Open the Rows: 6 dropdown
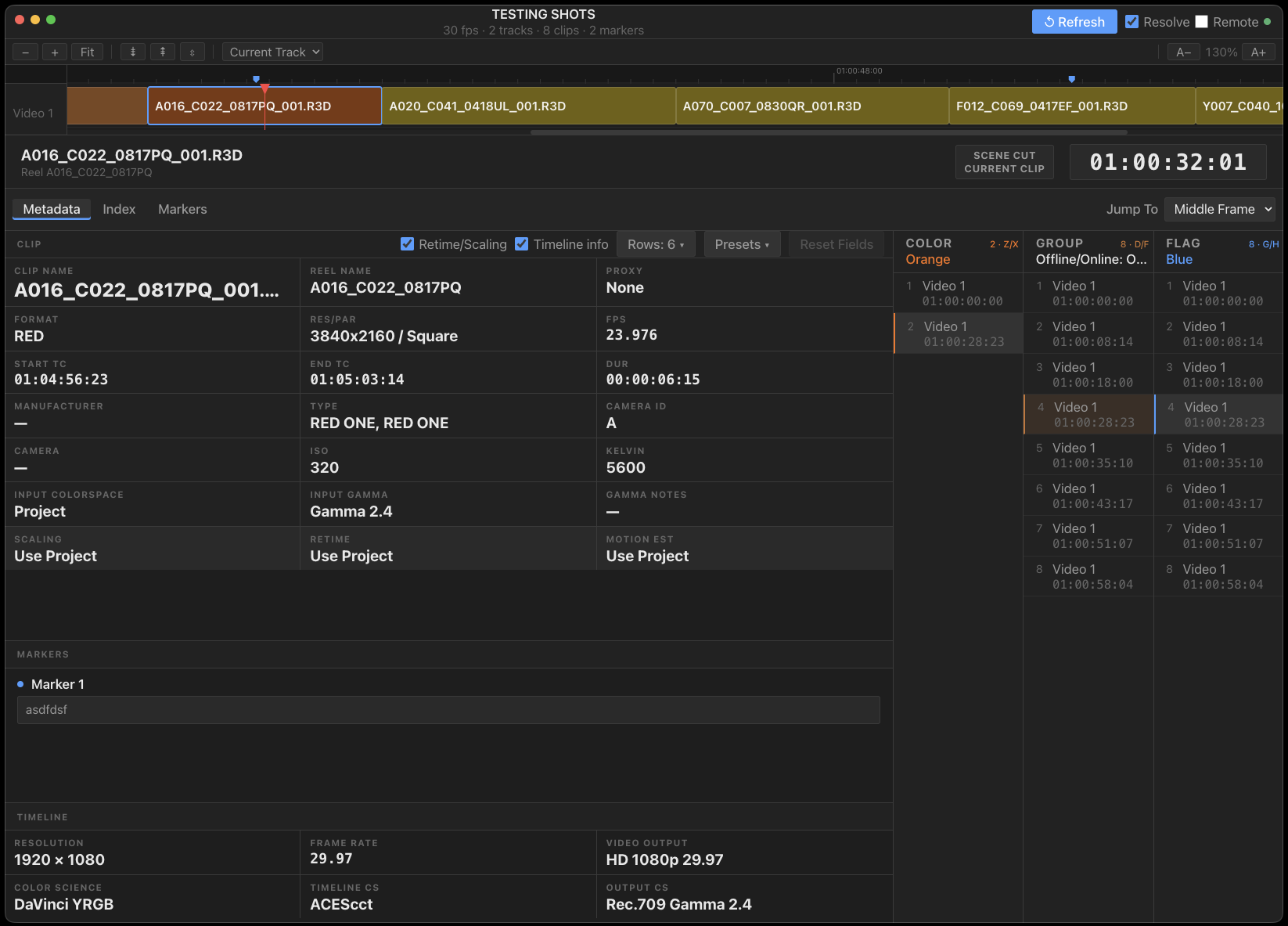 (656, 244)
